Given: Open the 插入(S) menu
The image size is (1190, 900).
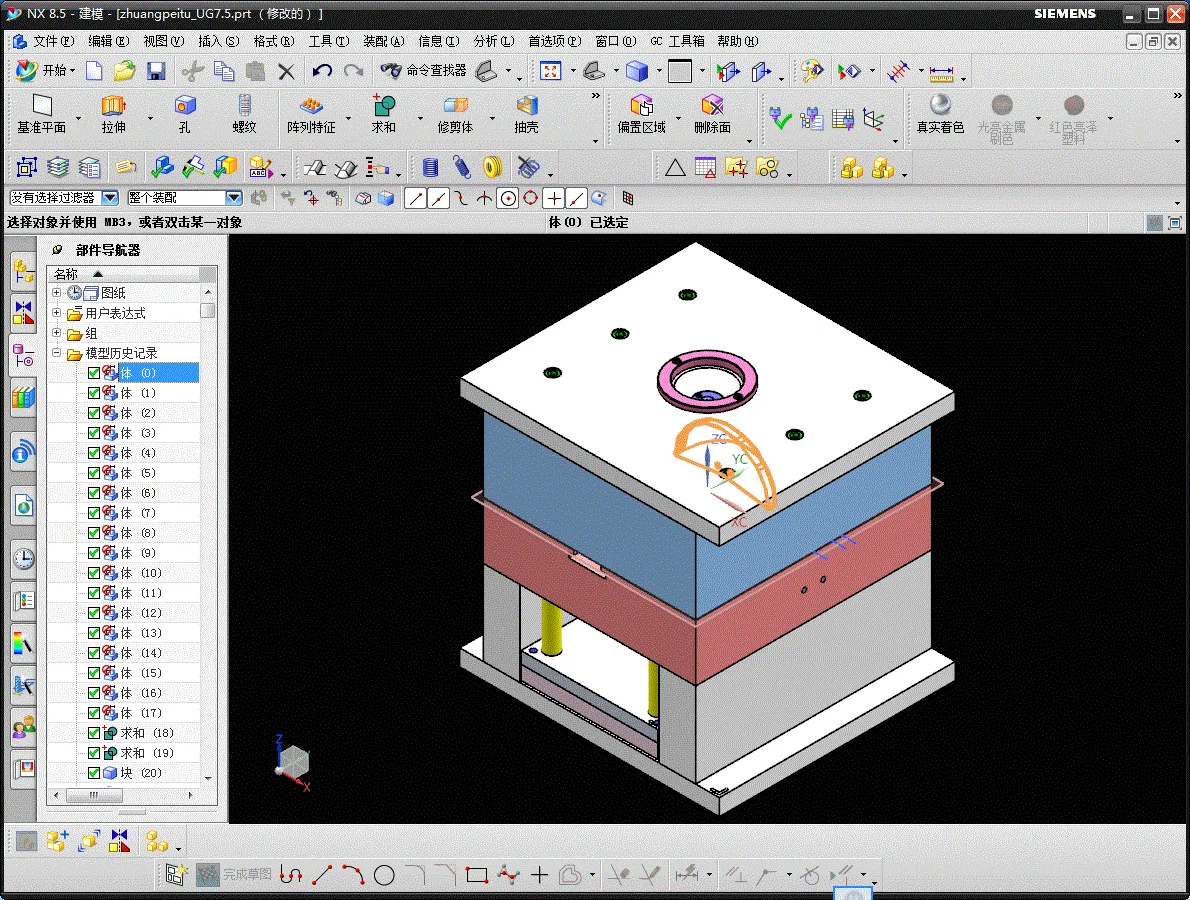Looking at the screenshot, I should [x=219, y=41].
